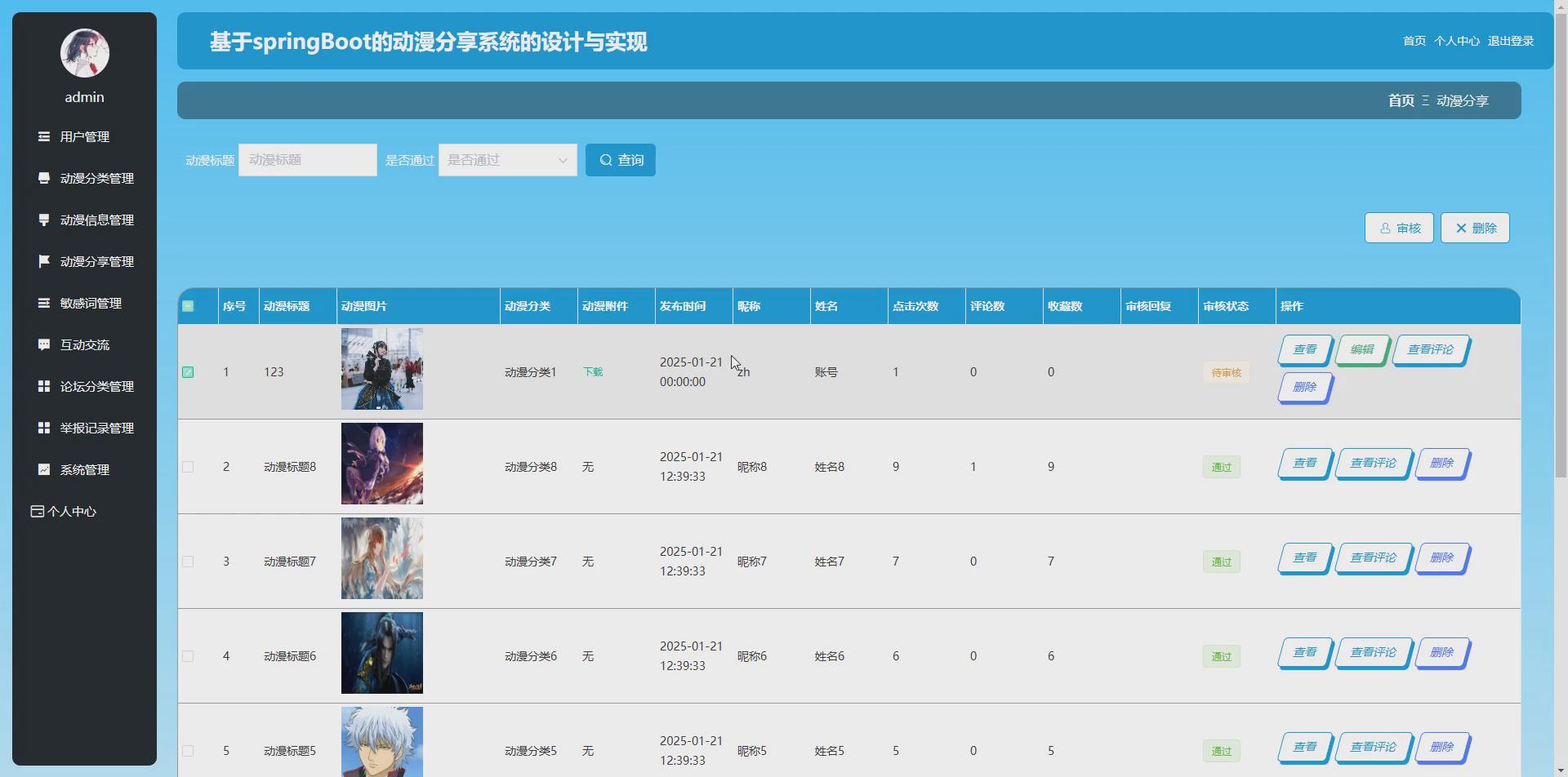Download the attachment via 下载 link
This screenshot has height=777, width=1568.
(593, 372)
